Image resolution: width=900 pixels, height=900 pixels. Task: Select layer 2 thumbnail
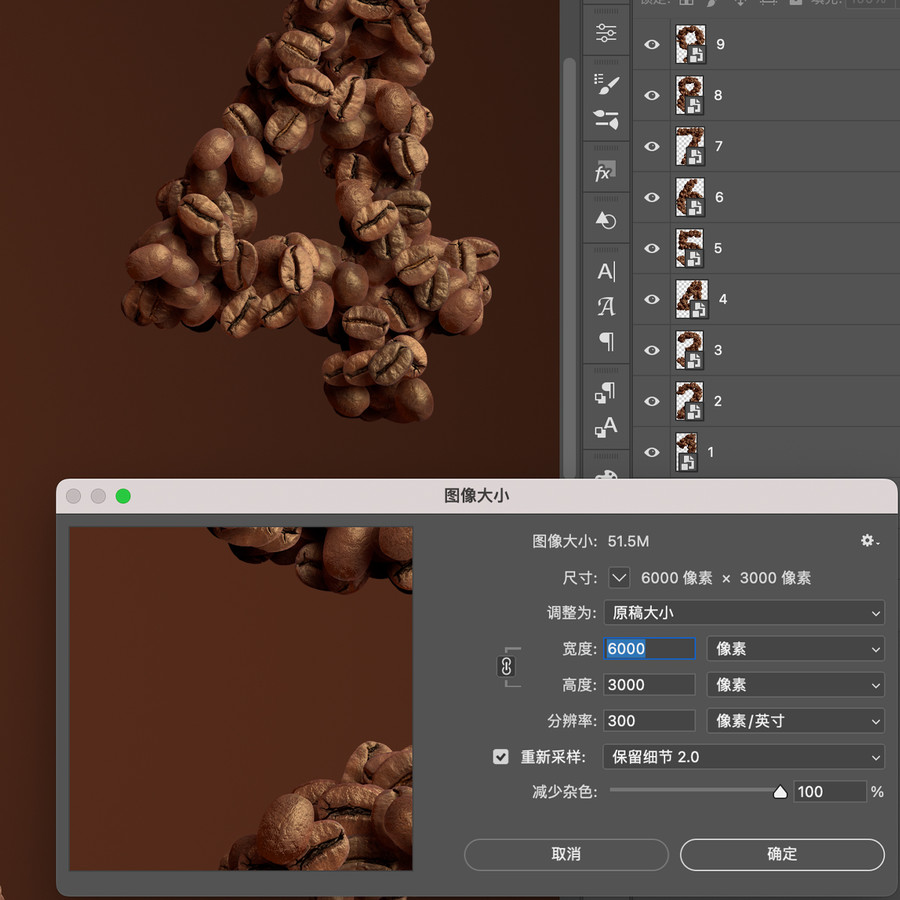pos(690,401)
